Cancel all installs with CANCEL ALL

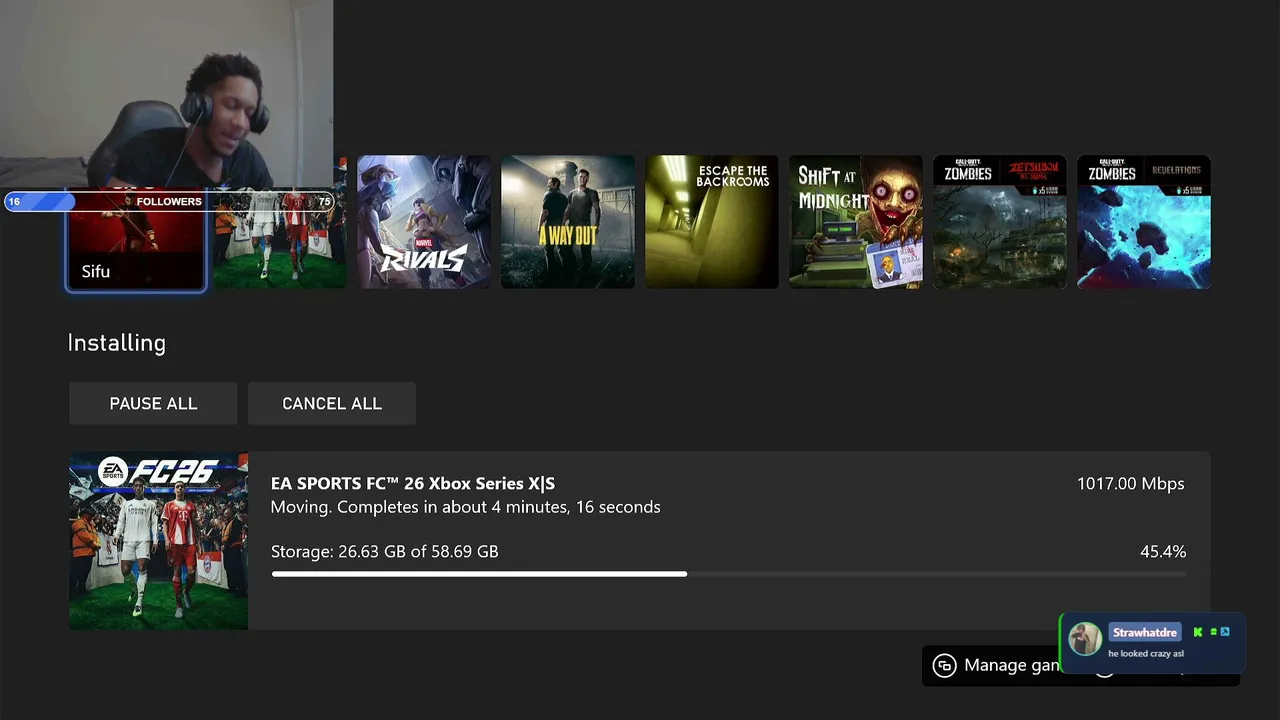point(332,403)
